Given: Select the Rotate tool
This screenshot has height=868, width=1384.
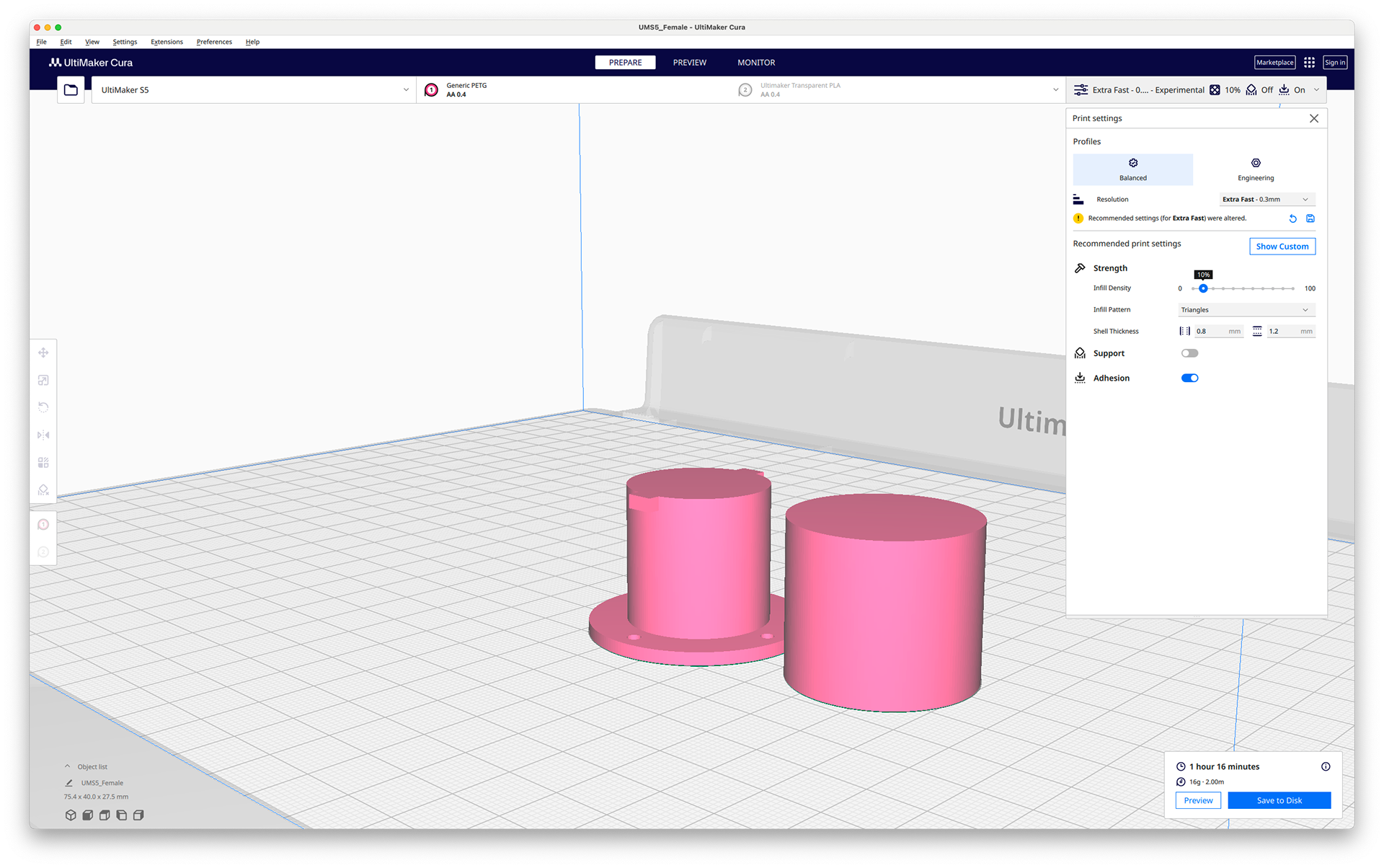Looking at the screenshot, I should pos(43,407).
